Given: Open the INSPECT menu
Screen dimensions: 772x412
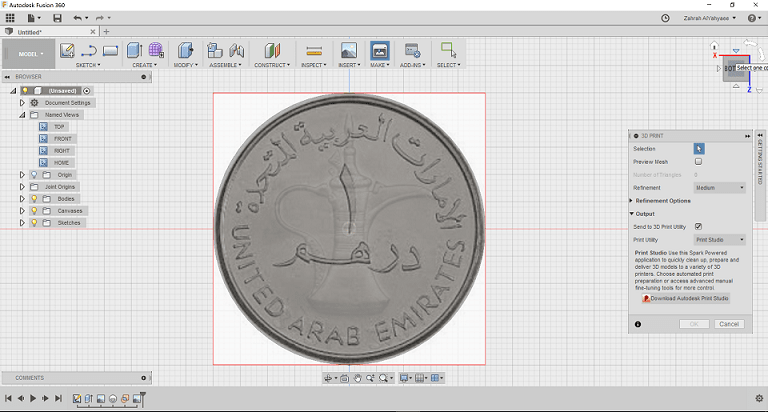Looking at the screenshot, I should click(314, 65).
